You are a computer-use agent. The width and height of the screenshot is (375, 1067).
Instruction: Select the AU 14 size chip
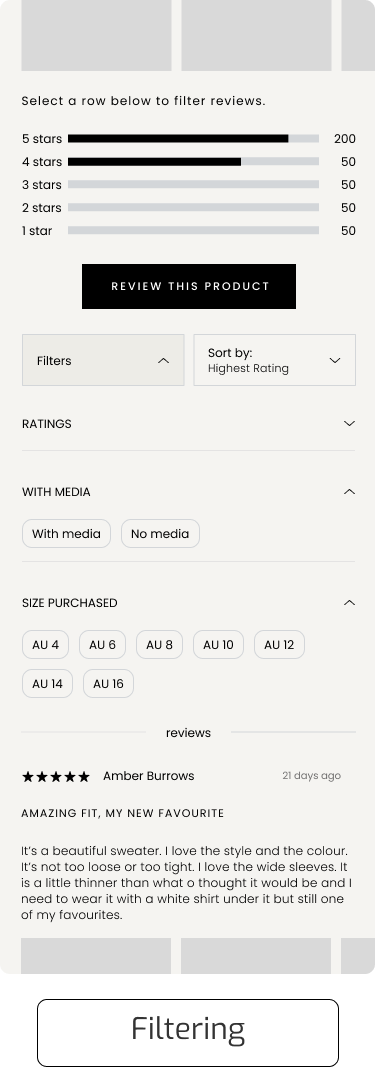click(x=47, y=684)
